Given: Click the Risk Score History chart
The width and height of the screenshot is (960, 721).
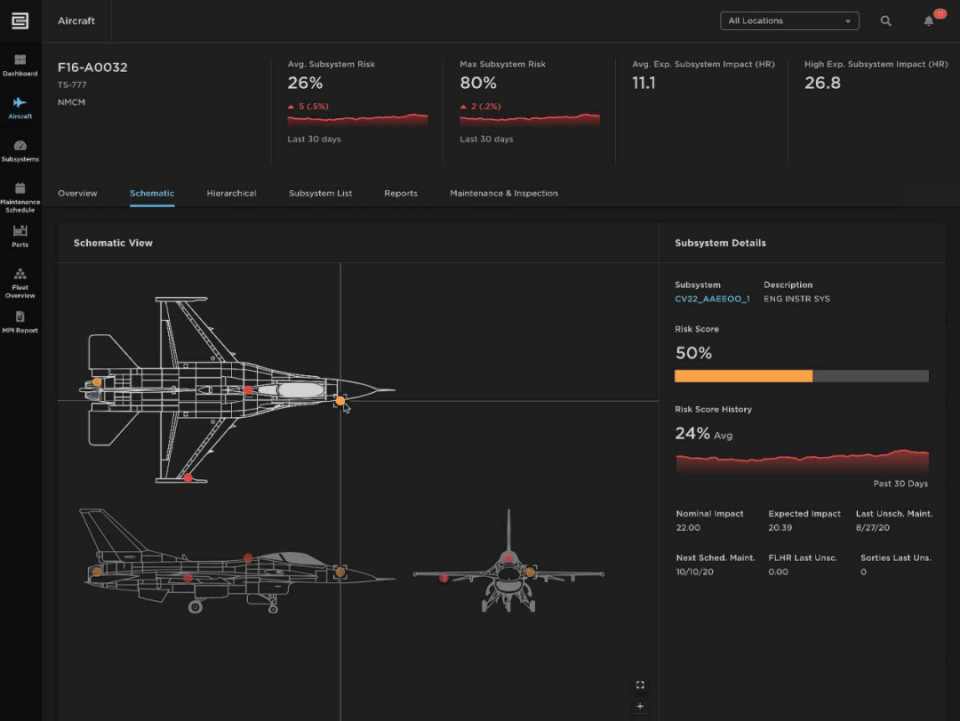Looking at the screenshot, I should [802, 461].
